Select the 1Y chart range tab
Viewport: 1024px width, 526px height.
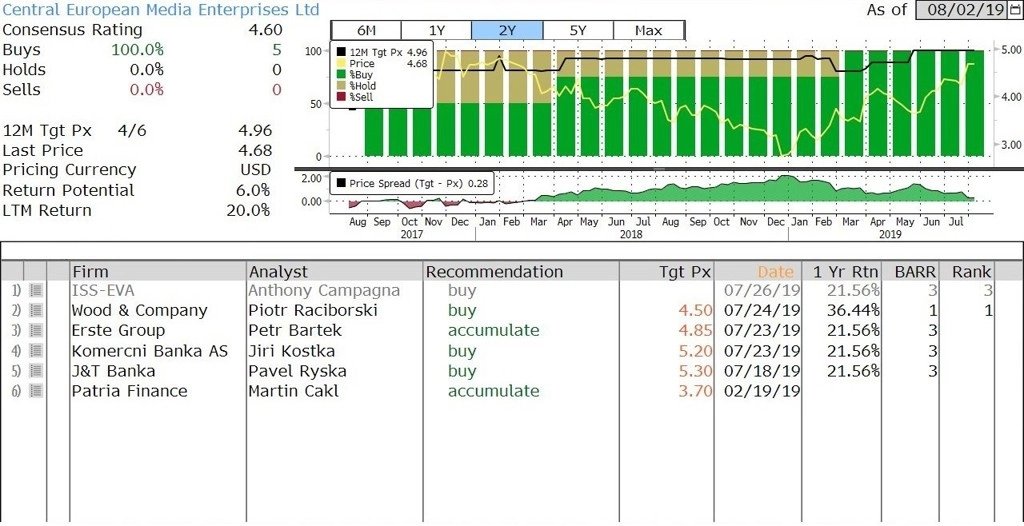pos(436,30)
